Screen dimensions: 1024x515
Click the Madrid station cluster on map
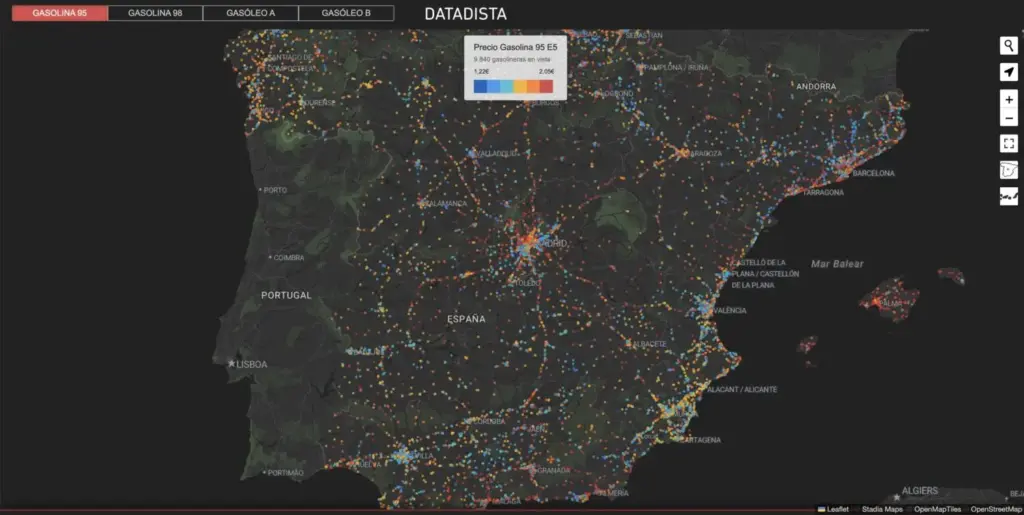tap(527, 243)
